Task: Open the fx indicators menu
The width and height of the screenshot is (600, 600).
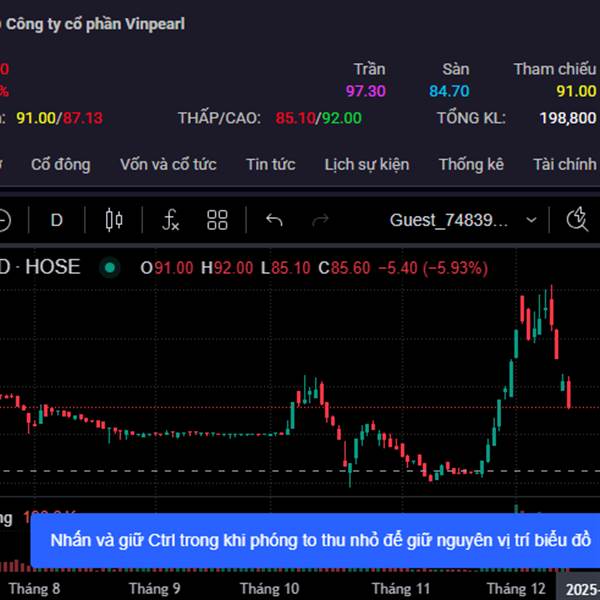Action: [171, 220]
